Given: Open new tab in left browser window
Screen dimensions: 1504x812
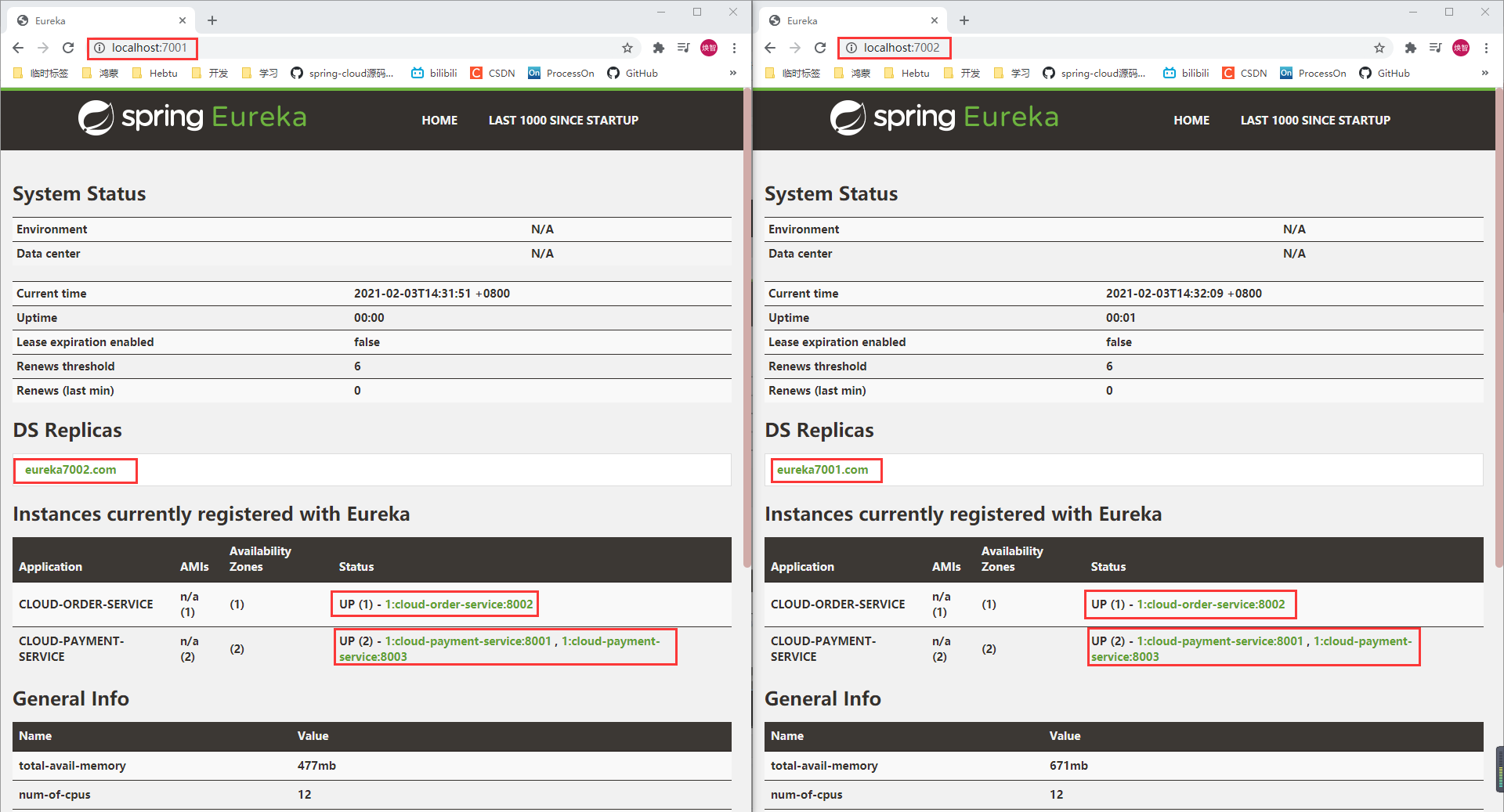Looking at the screenshot, I should pos(212,20).
